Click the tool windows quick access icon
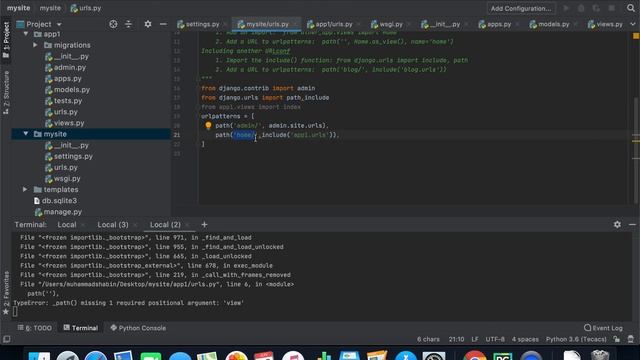 (7, 339)
